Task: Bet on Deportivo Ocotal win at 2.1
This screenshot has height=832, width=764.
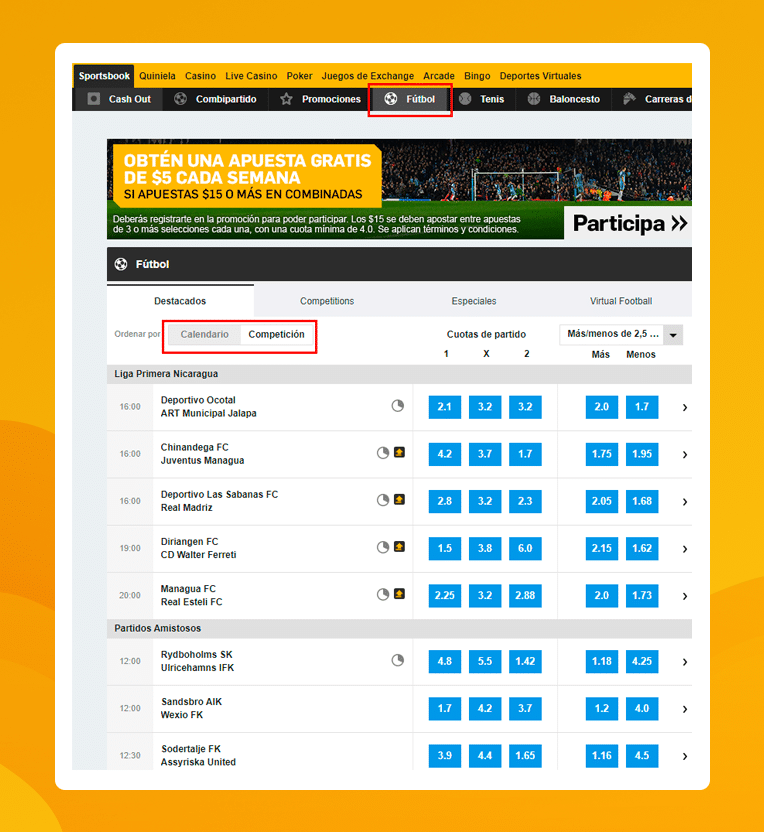Action: (445, 407)
